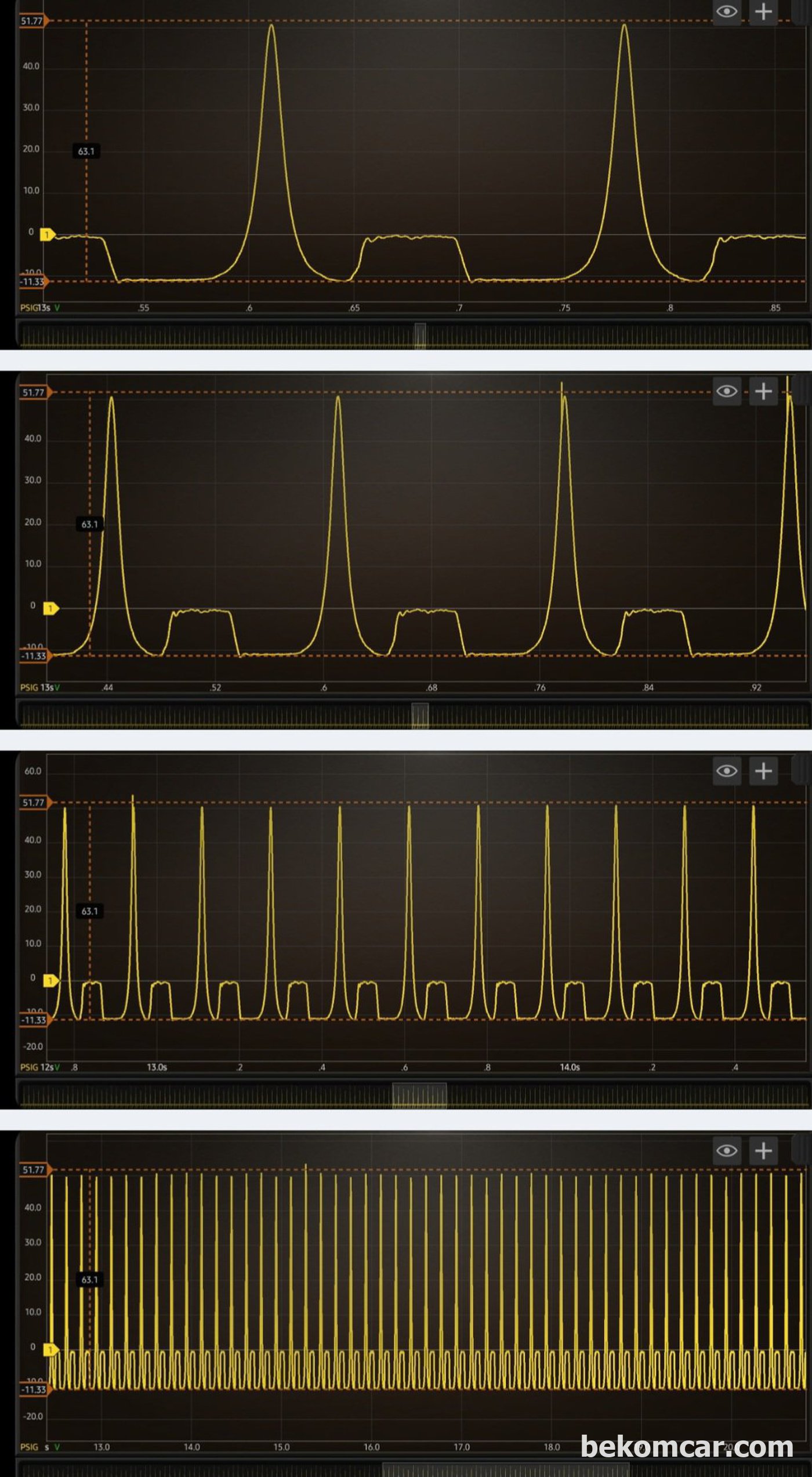Click the overview strip window thumb under top chart
Screen dimensions: 812x1477
(420, 336)
